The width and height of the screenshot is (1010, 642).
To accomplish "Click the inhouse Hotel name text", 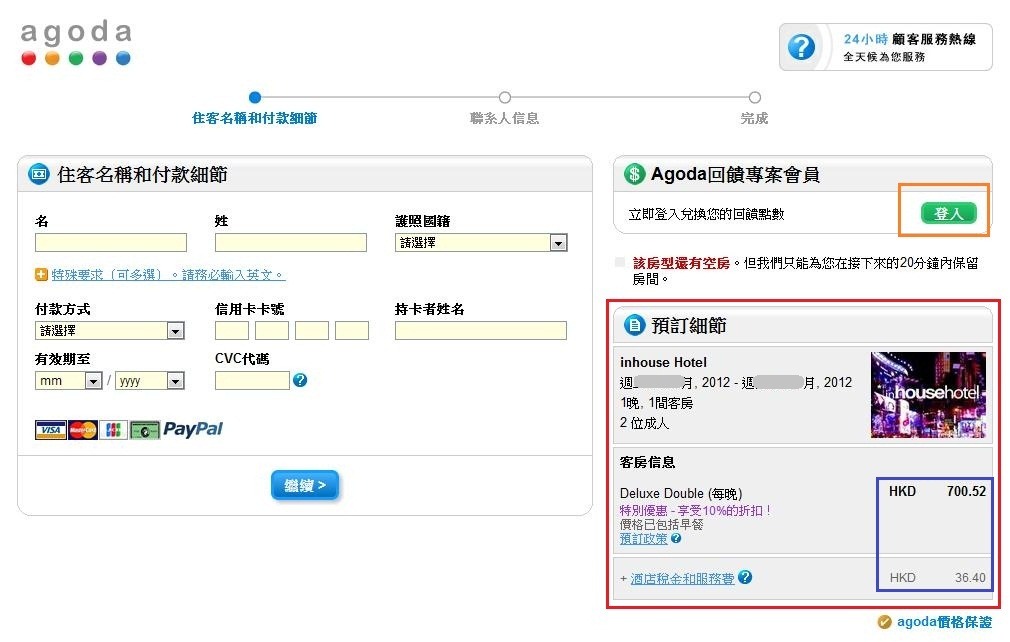I will [663, 363].
